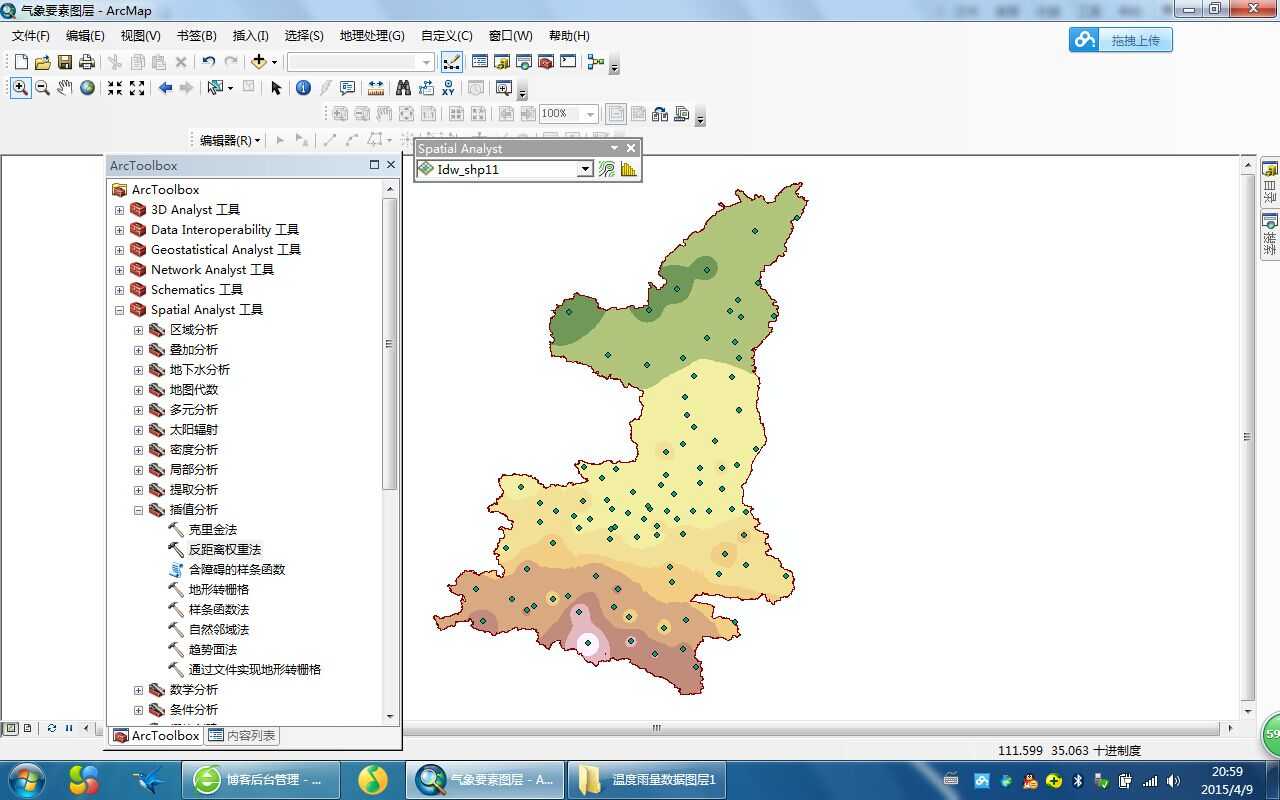Screen dimensions: 1280x800
Task: Open the Find binoculars tool
Action: [403, 88]
